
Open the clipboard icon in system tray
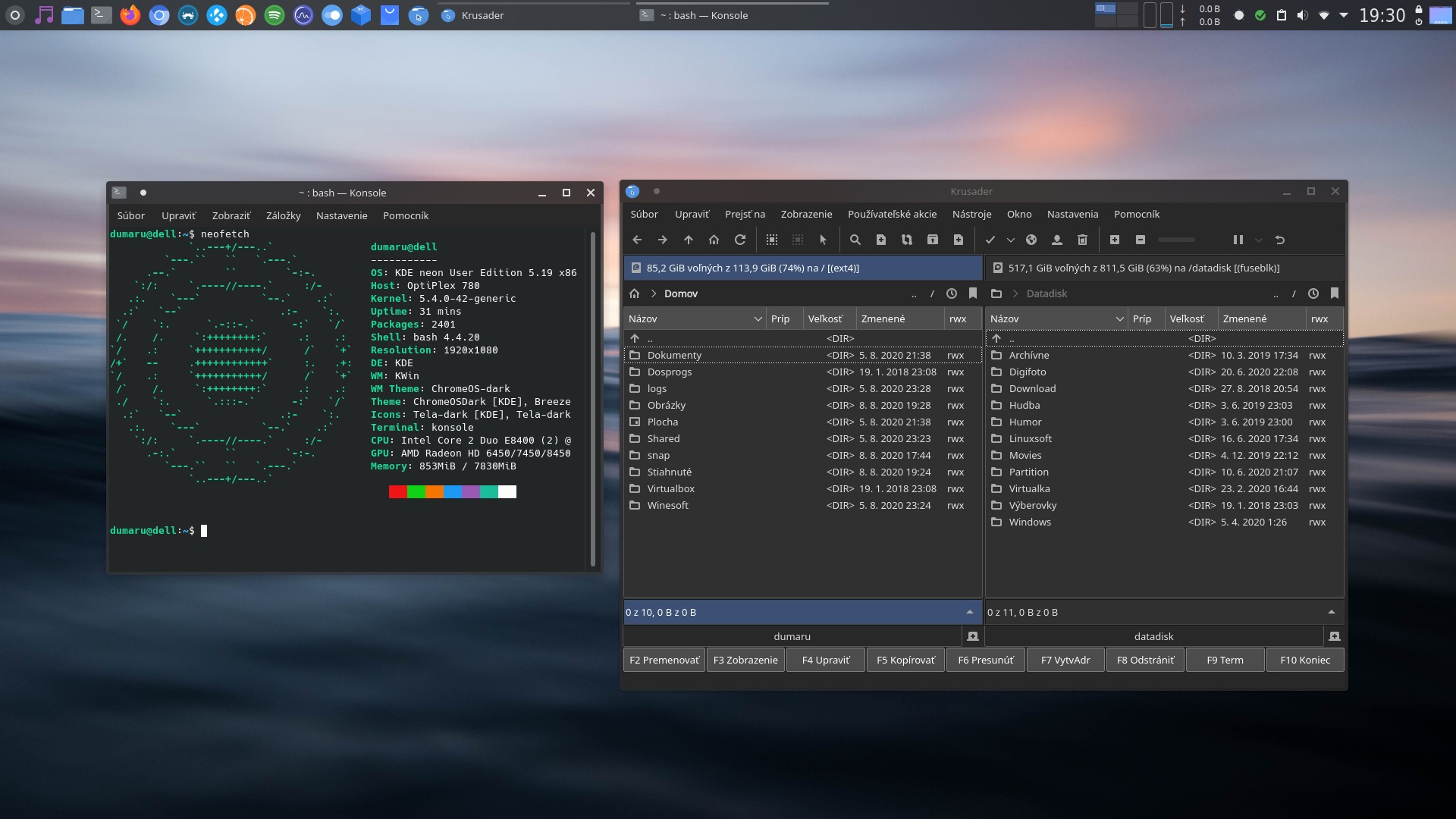1282,15
